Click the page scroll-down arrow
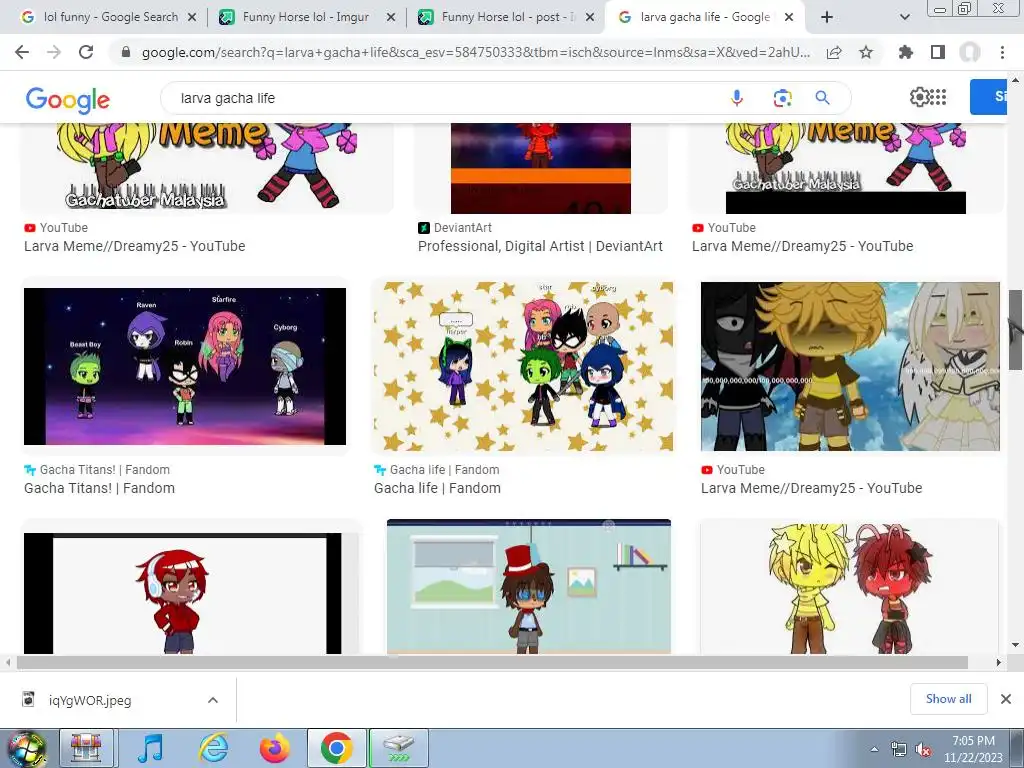Image resolution: width=1024 pixels, height=768 pixels. tap(1015, 645)
